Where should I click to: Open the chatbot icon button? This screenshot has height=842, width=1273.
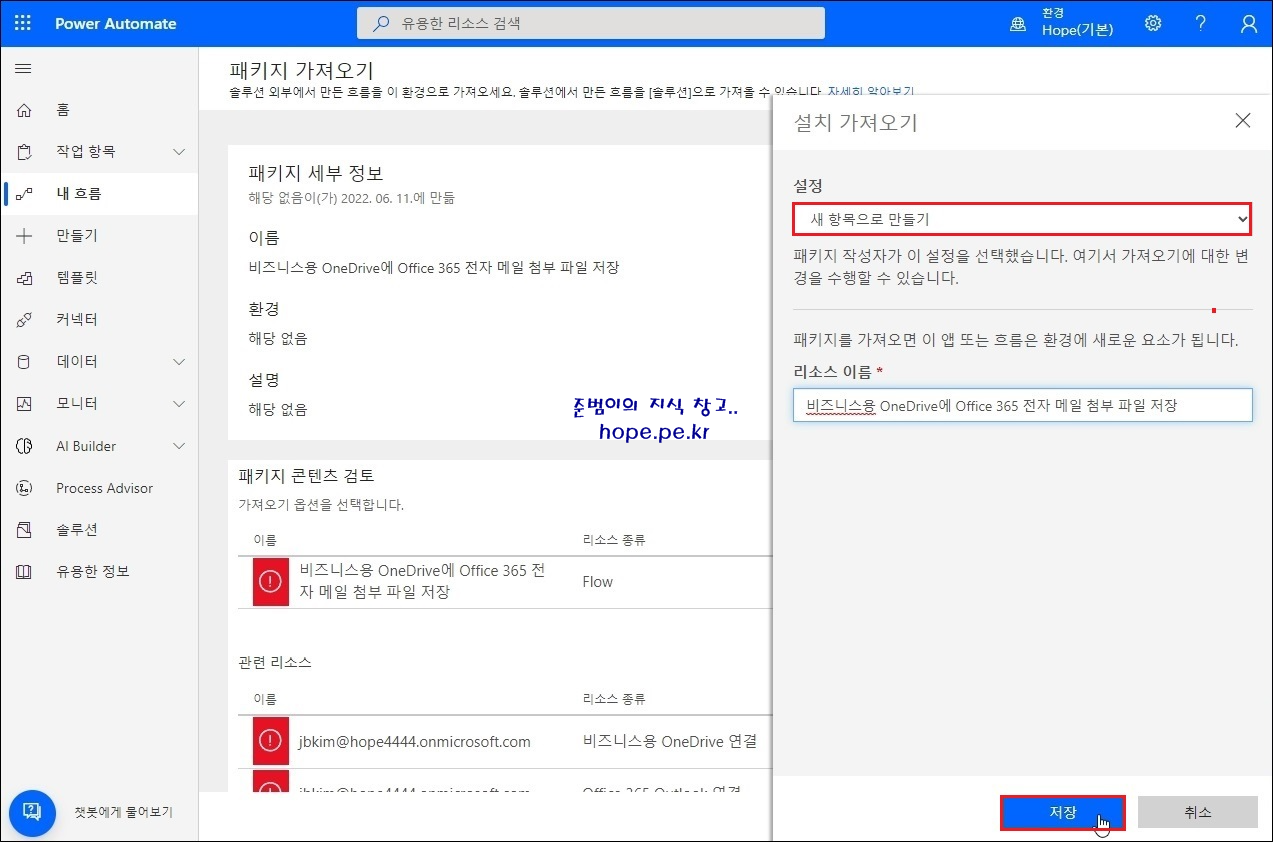pyautogui.click(x=31, y=811)
